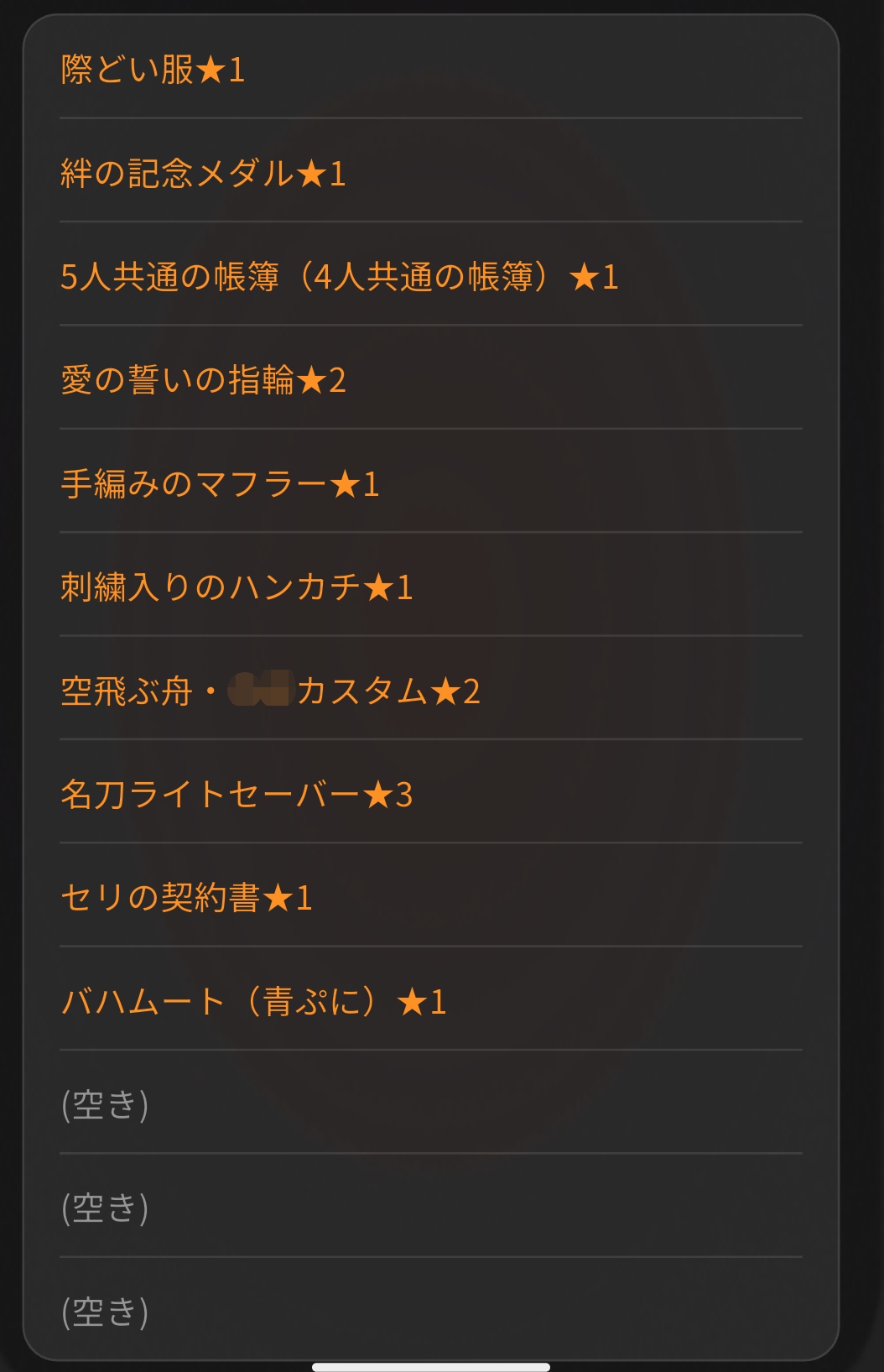
Task: Select the 際どい服★1 entry
Action: [430, 69]
